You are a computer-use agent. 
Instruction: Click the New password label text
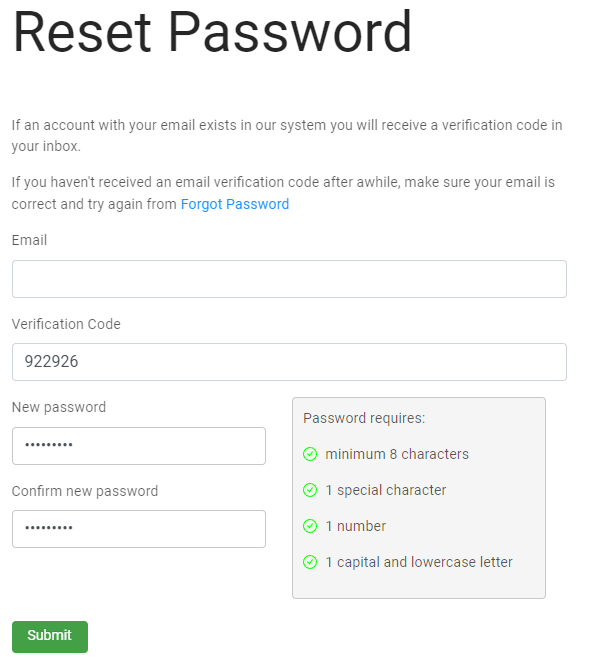(59, 407)
